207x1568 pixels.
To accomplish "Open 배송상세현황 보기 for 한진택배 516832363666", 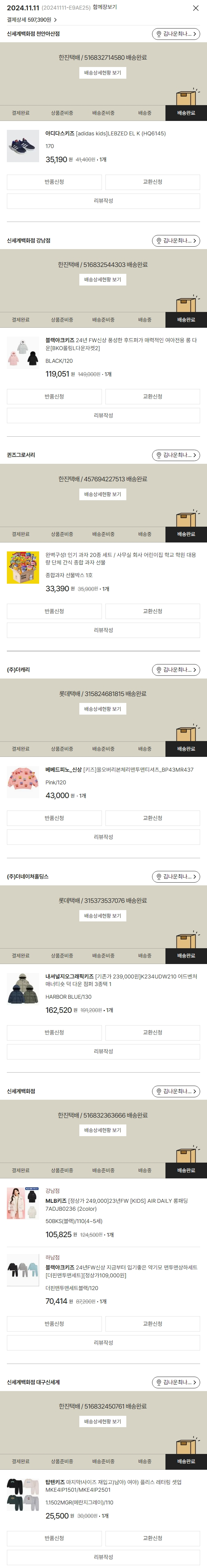I will (x=103, y=1130).
